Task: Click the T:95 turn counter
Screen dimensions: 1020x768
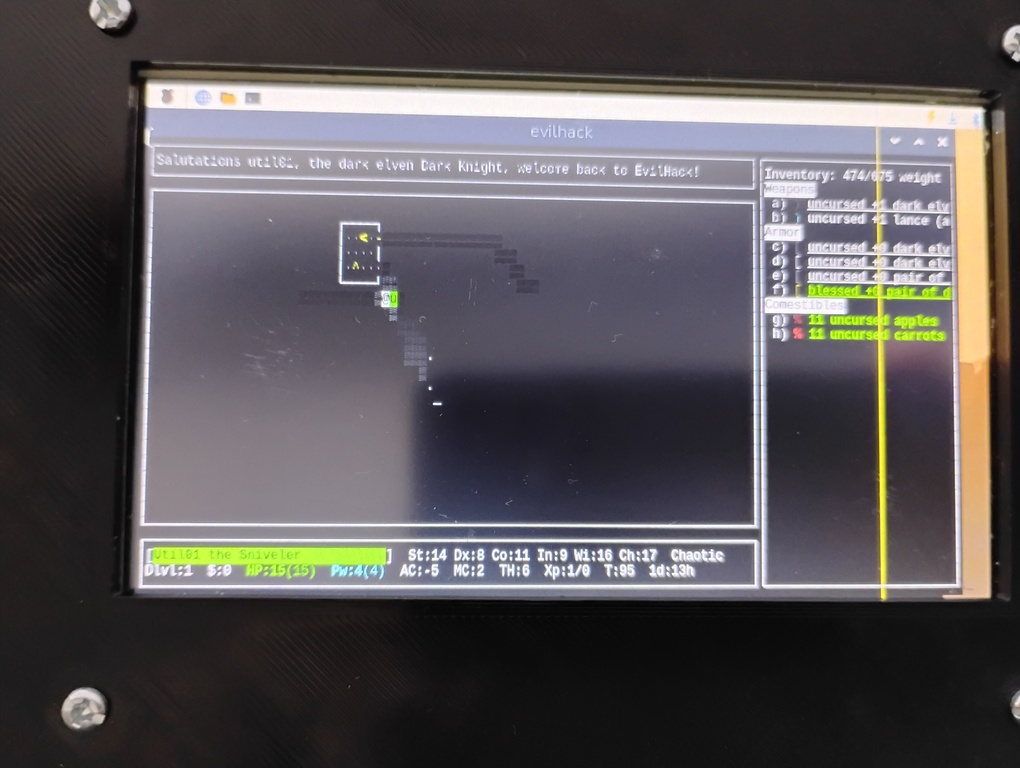Action: tap(619, 570)
